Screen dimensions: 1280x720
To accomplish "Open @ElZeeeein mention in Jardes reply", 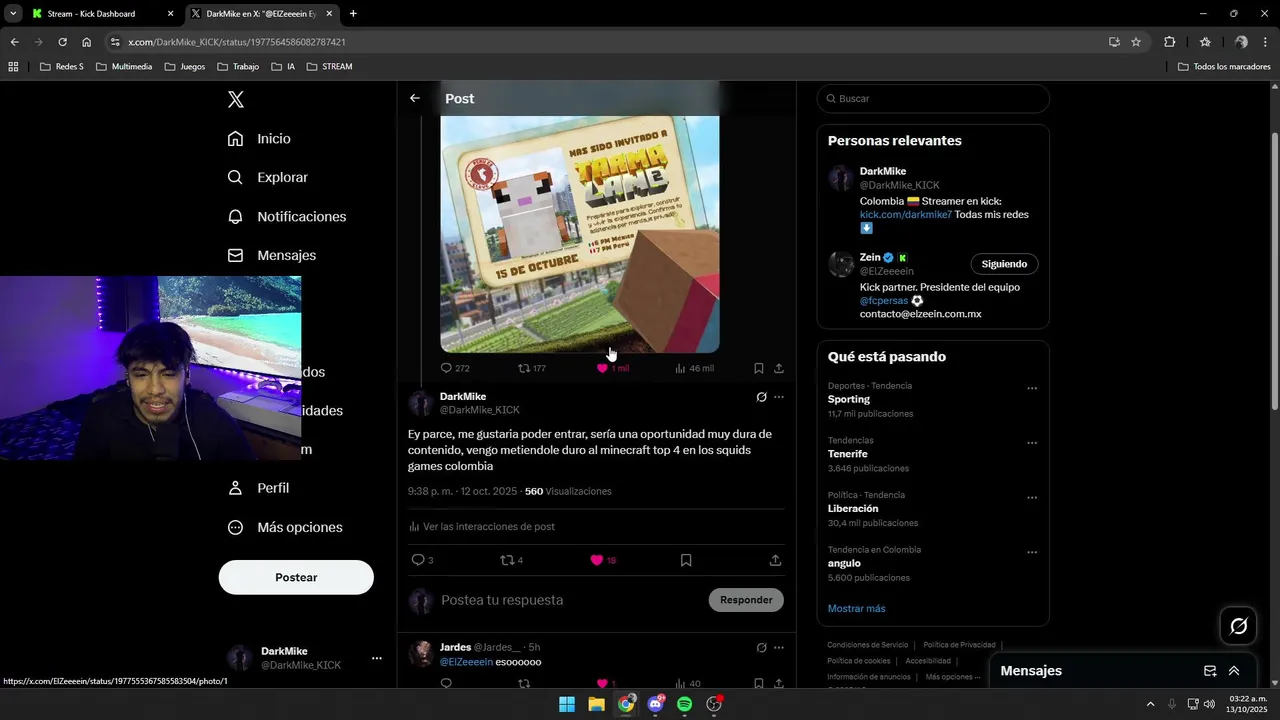I will [x=466, y=662].
